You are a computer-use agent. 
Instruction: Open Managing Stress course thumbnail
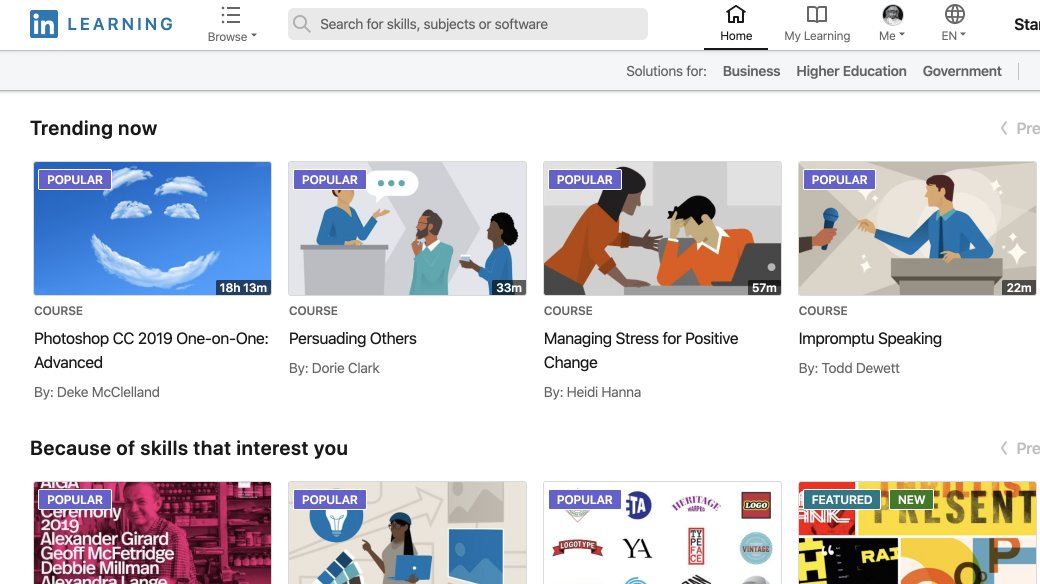pos(662,228)
